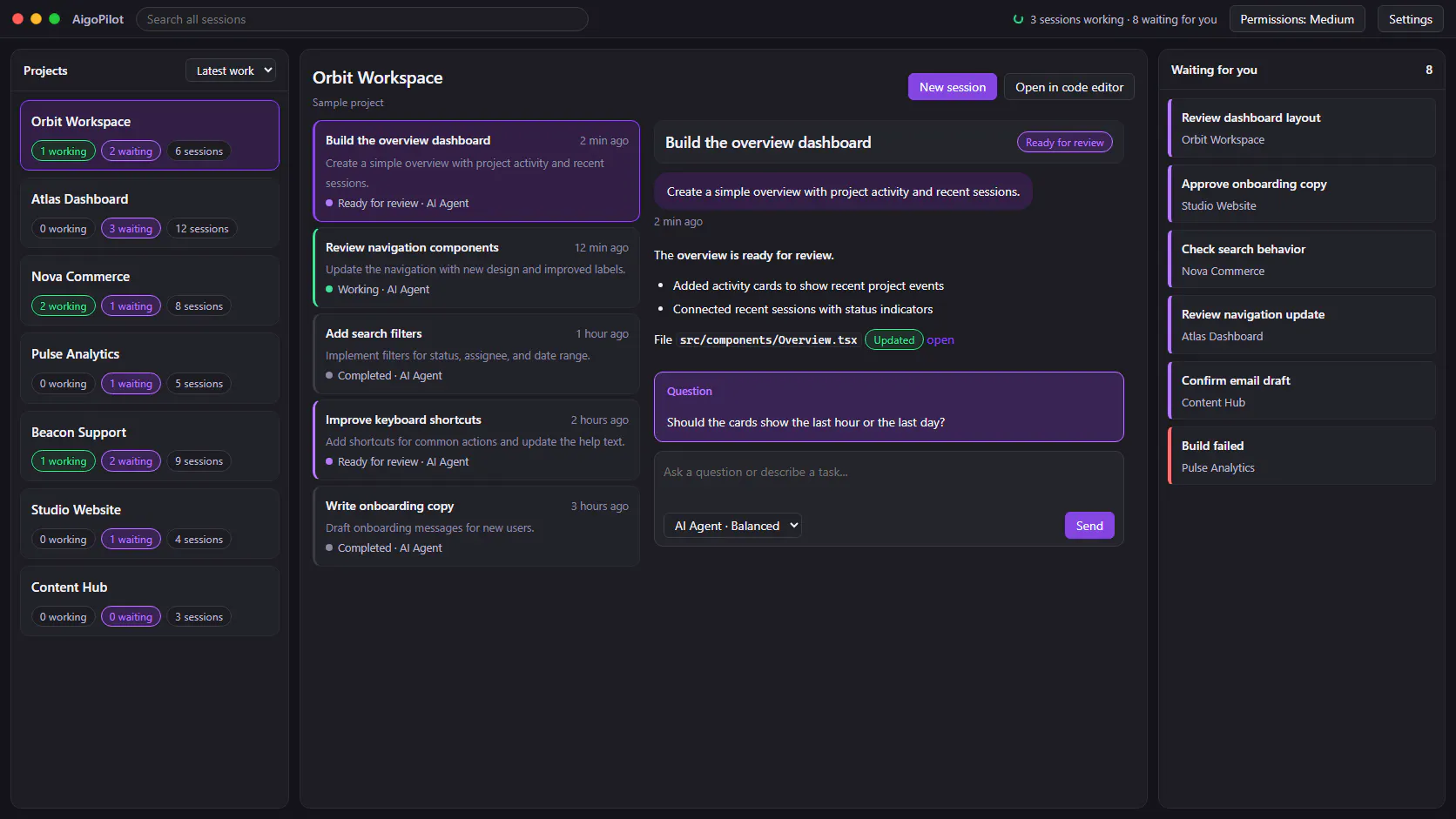Screen dimensions: 1456x819
Task: Open the Settings menu item
Action: click(1410, 19)
